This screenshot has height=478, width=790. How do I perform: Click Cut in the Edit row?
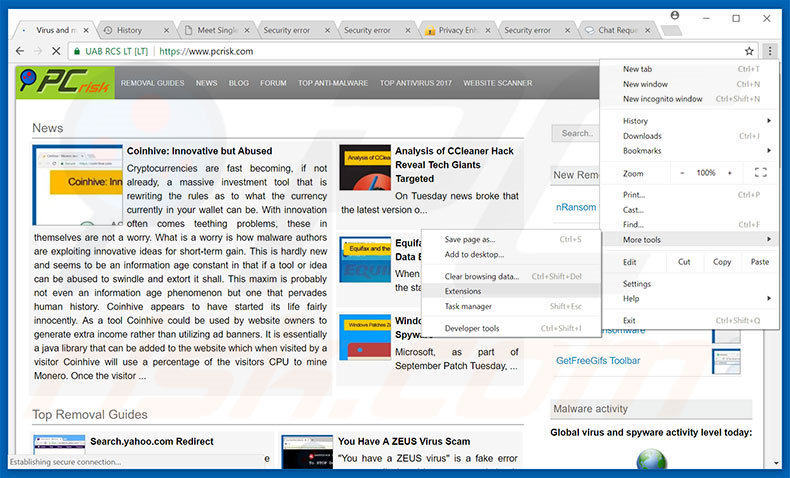[x=684, y=262]
